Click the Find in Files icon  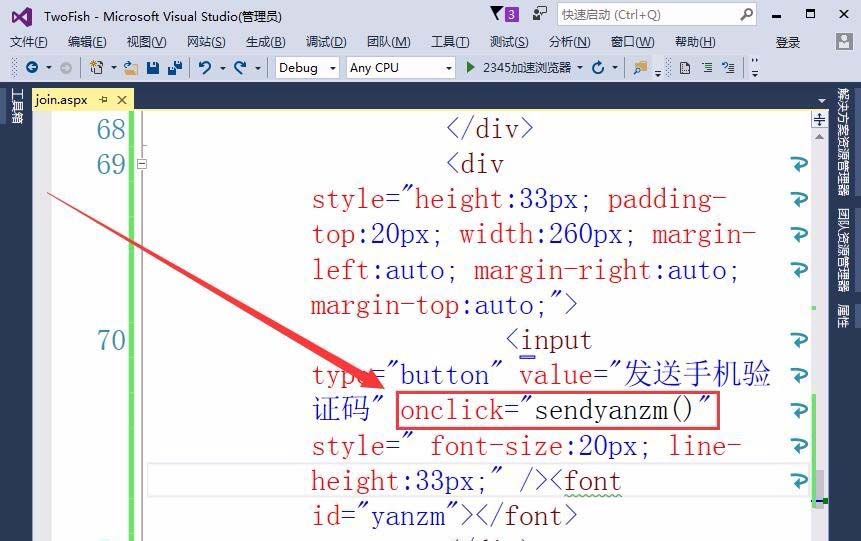640,68
